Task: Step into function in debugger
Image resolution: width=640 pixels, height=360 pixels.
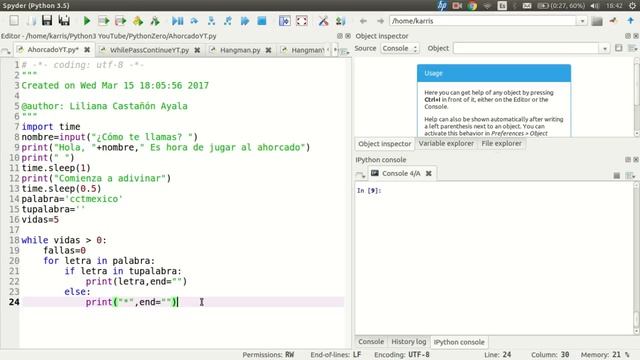Action: (211, 21)
